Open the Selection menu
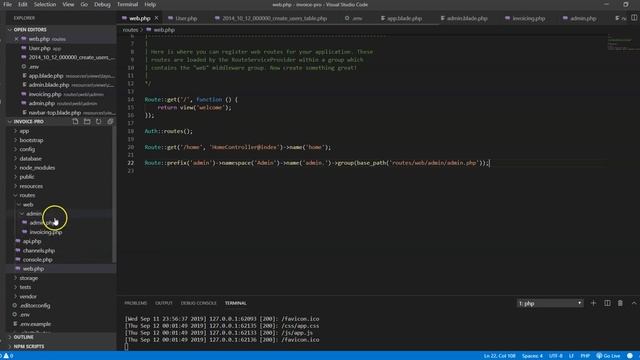 click(45, 4)
